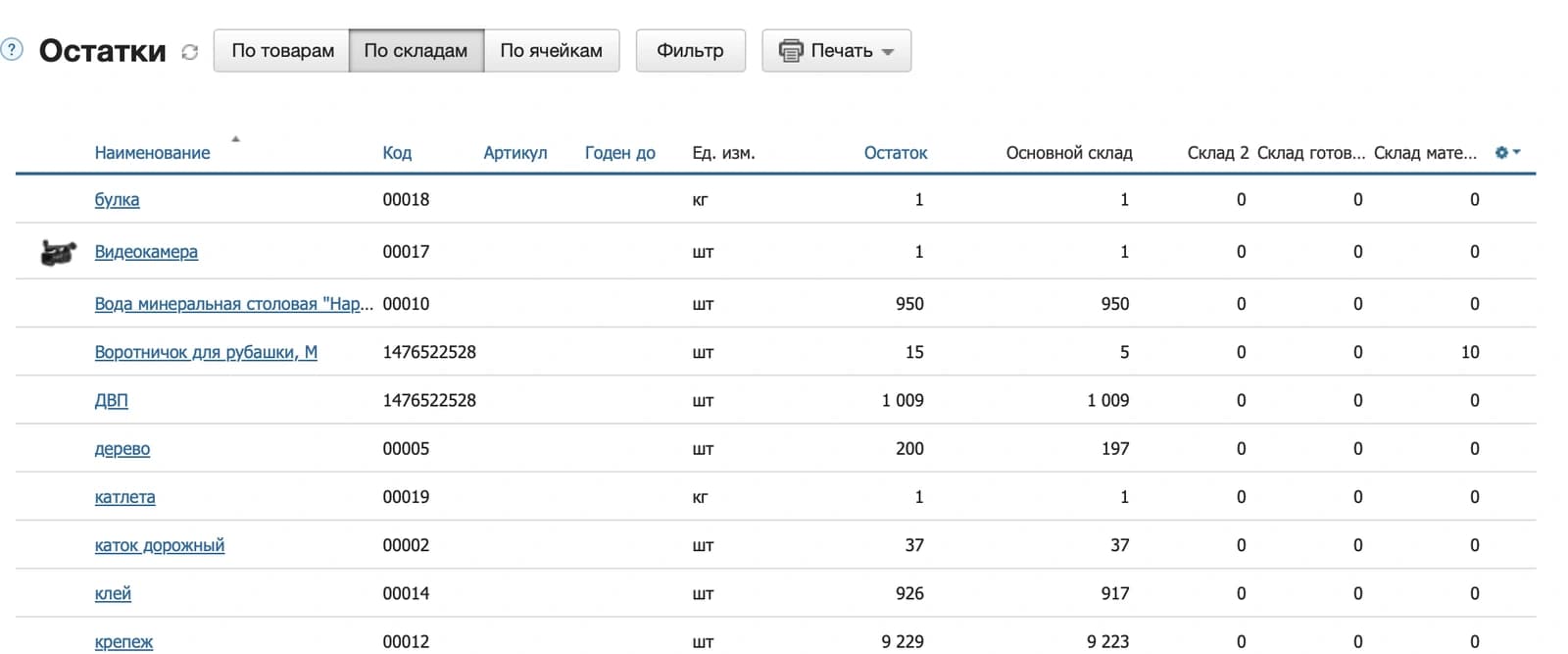Open the Фильтр panel
This screenshot has height=654, width=1568.
690,51
